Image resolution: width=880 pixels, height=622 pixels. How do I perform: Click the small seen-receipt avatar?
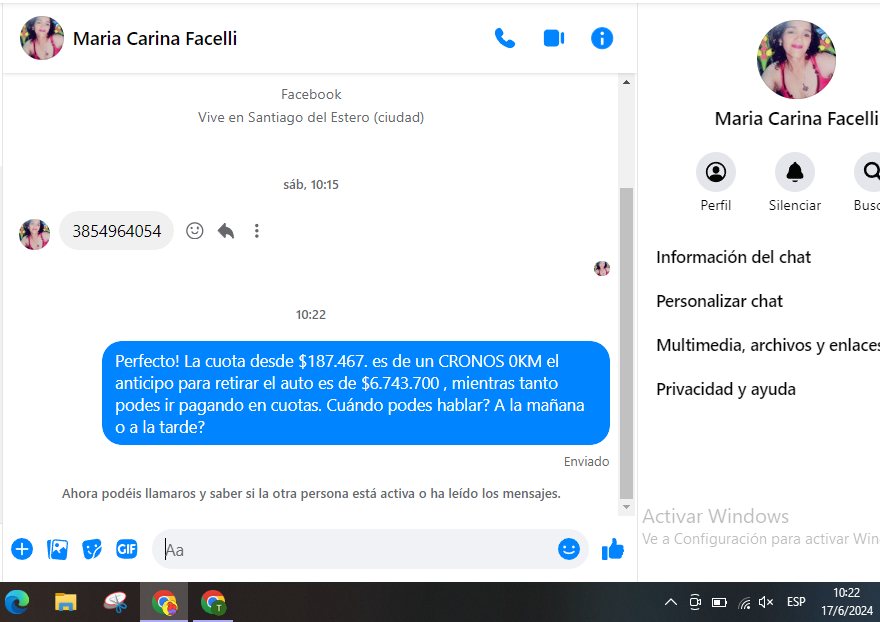pos(602,268)
